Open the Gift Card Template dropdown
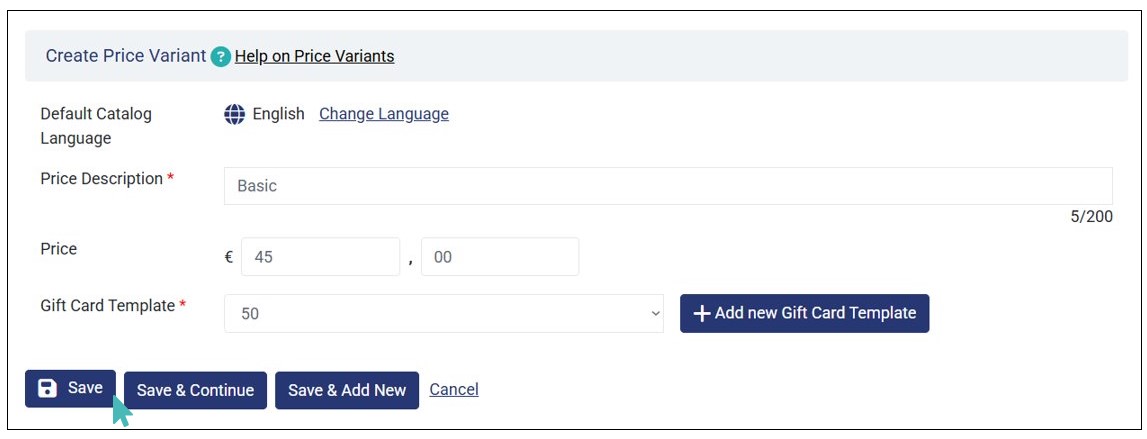 [443, 314]
